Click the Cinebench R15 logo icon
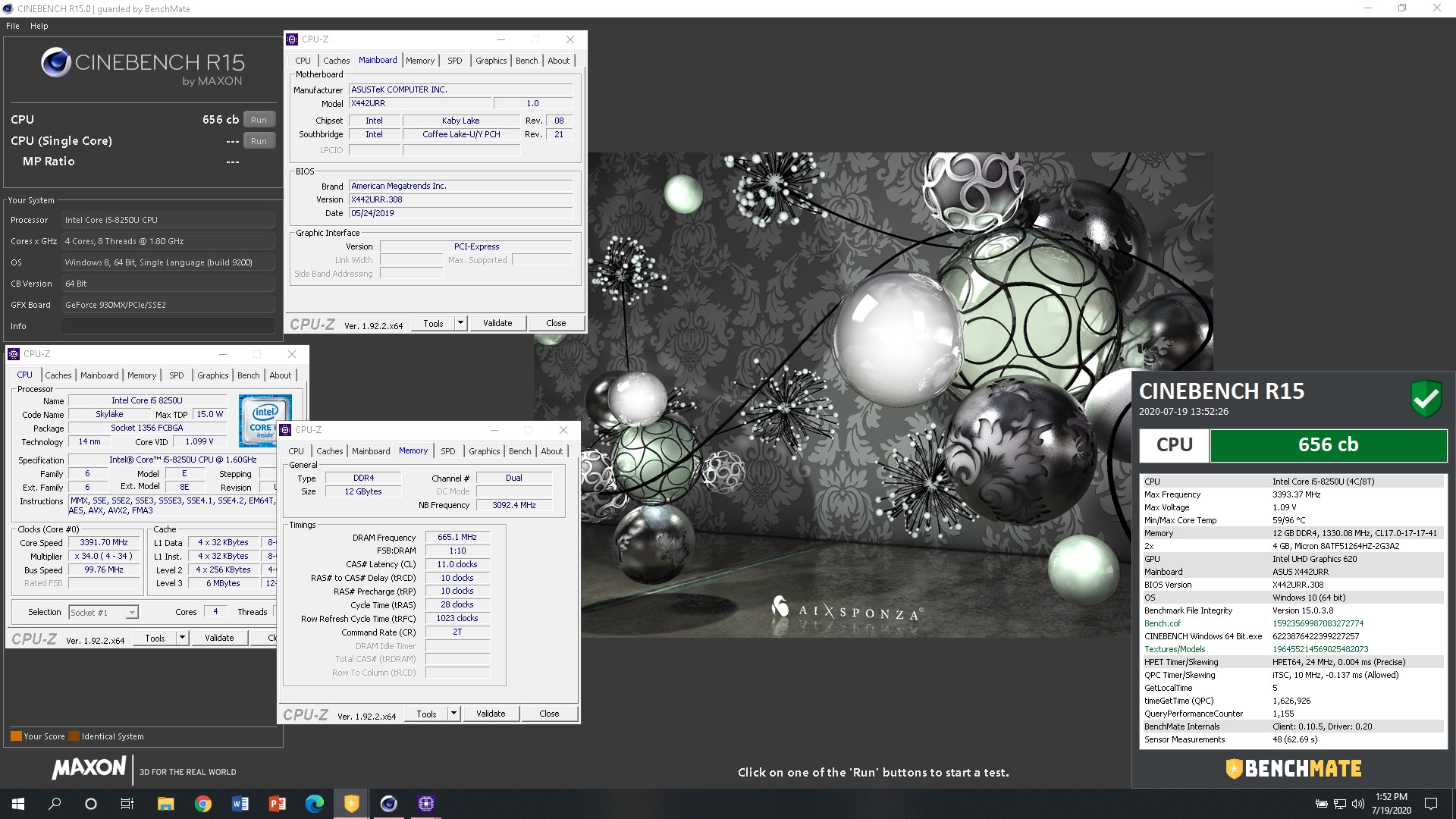Viewport: 1456px width, 819px height. click(55, 62)
